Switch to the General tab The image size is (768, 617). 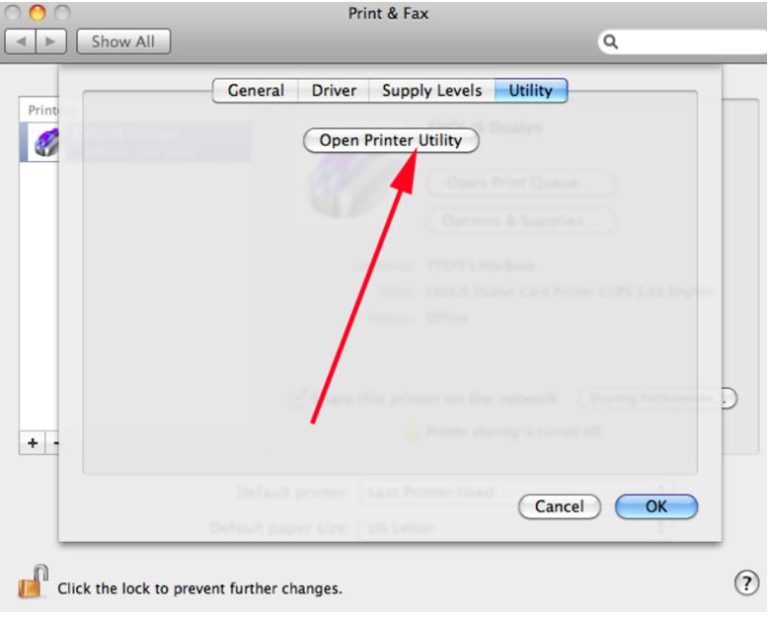point(256,91)
